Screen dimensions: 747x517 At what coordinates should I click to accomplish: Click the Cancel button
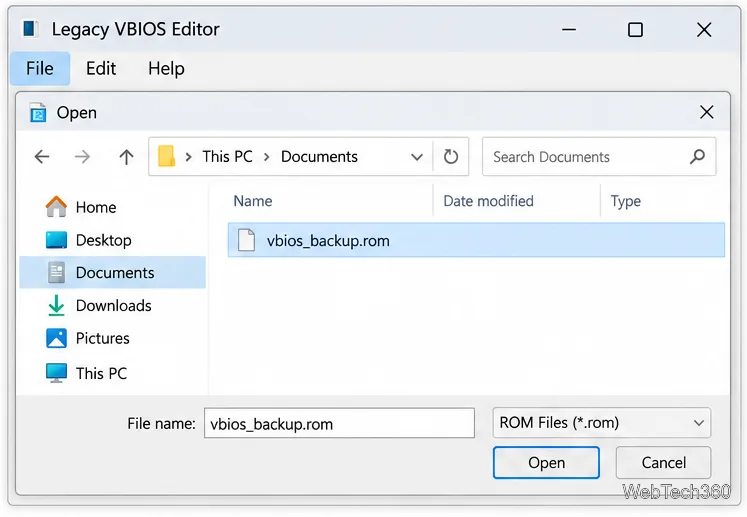tap(664, 463)
